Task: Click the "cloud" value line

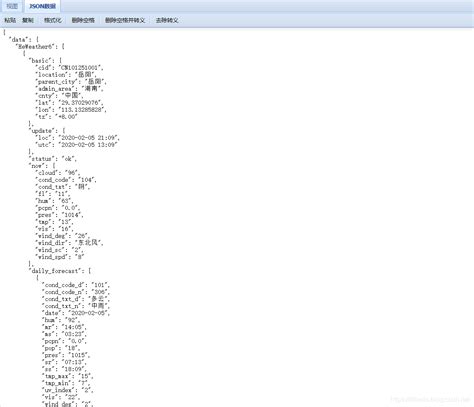Action: 57,173
